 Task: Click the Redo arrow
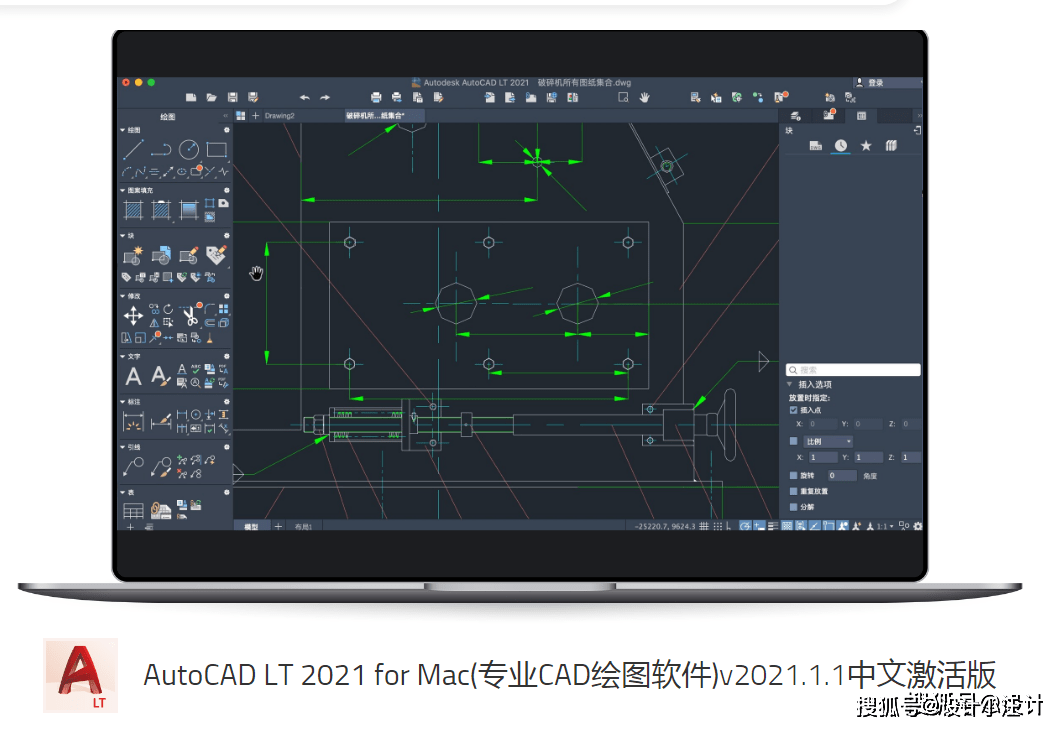tap(325, 97)
